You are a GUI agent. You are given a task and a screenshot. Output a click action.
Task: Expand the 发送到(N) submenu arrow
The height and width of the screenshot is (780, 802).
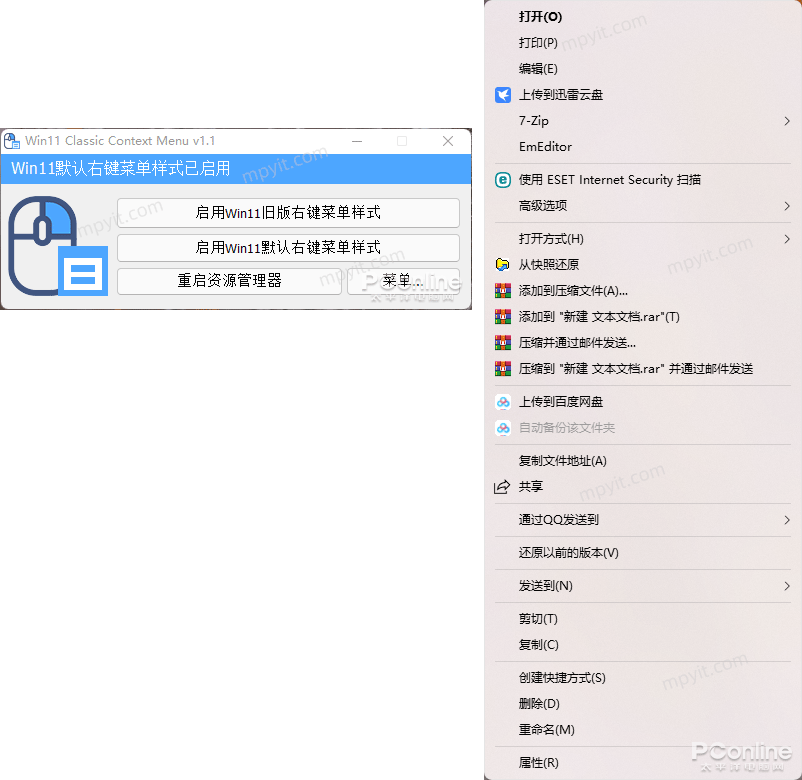(787, 586)
